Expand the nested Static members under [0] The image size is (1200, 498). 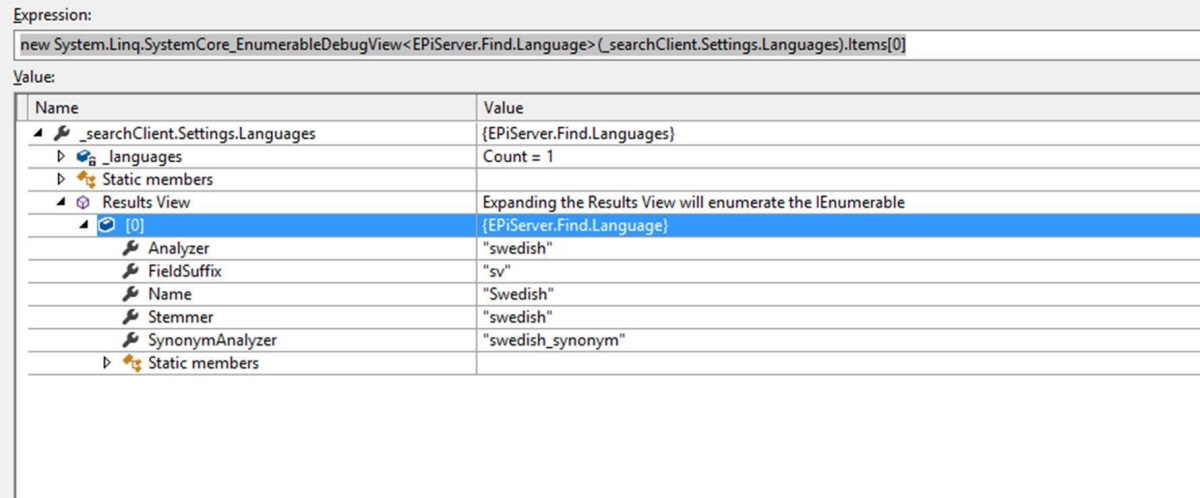[107, 363]
